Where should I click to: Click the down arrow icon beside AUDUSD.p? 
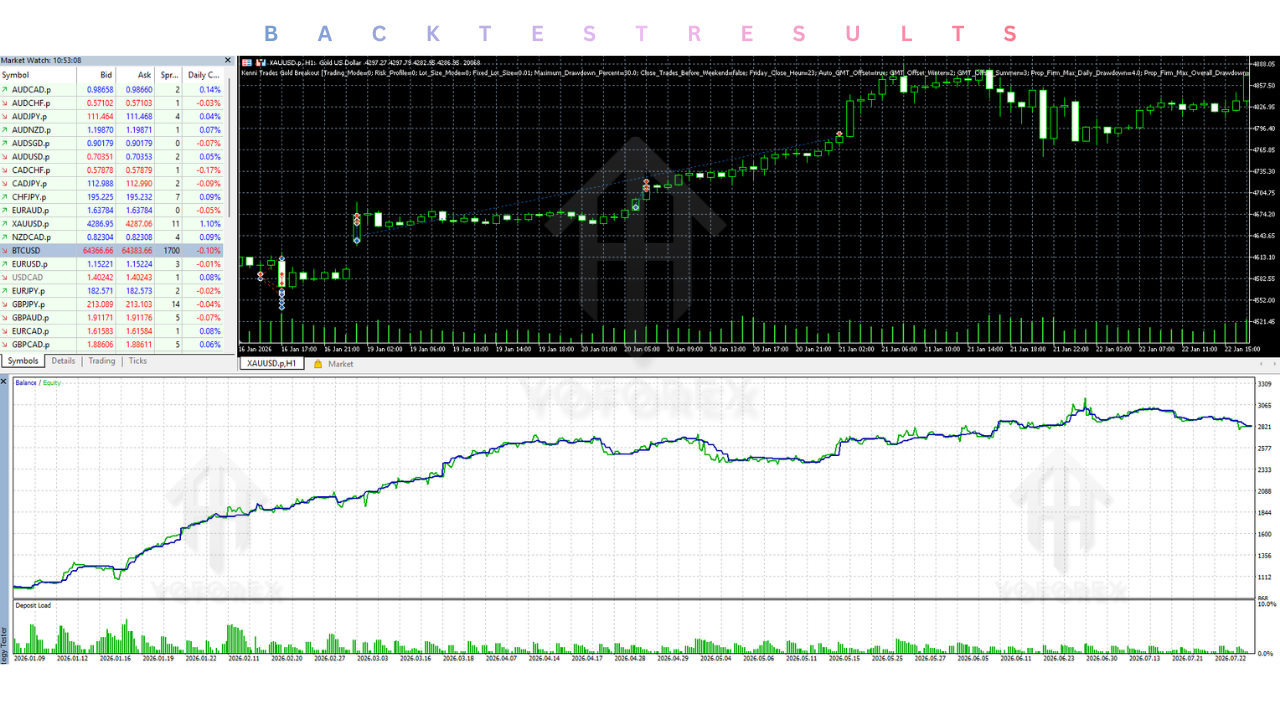pyautogui.click(x=5, y=157)
